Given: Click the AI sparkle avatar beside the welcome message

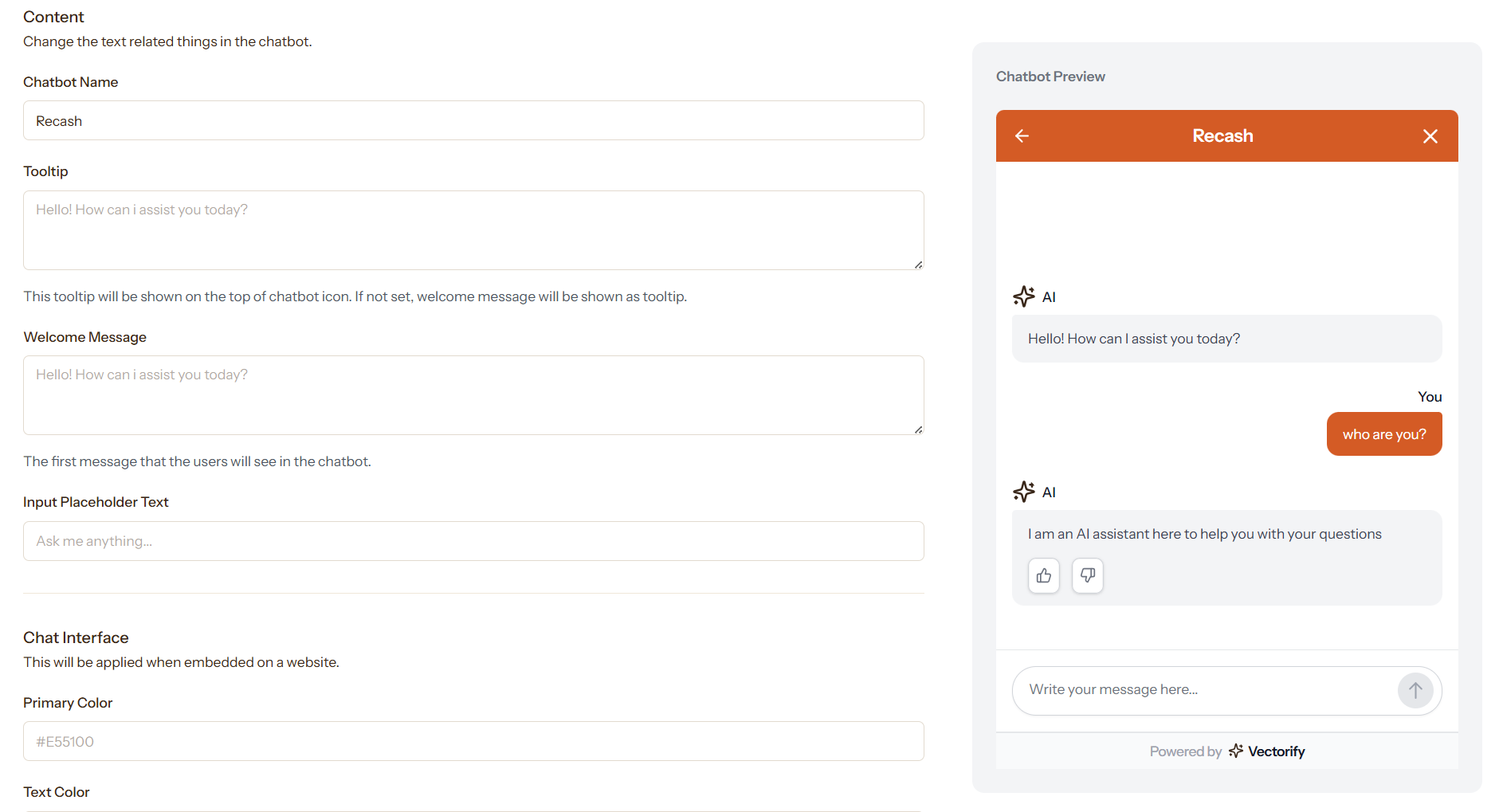Looking at the screenshot, I should pyautogui.click(x=1023, y=296).
